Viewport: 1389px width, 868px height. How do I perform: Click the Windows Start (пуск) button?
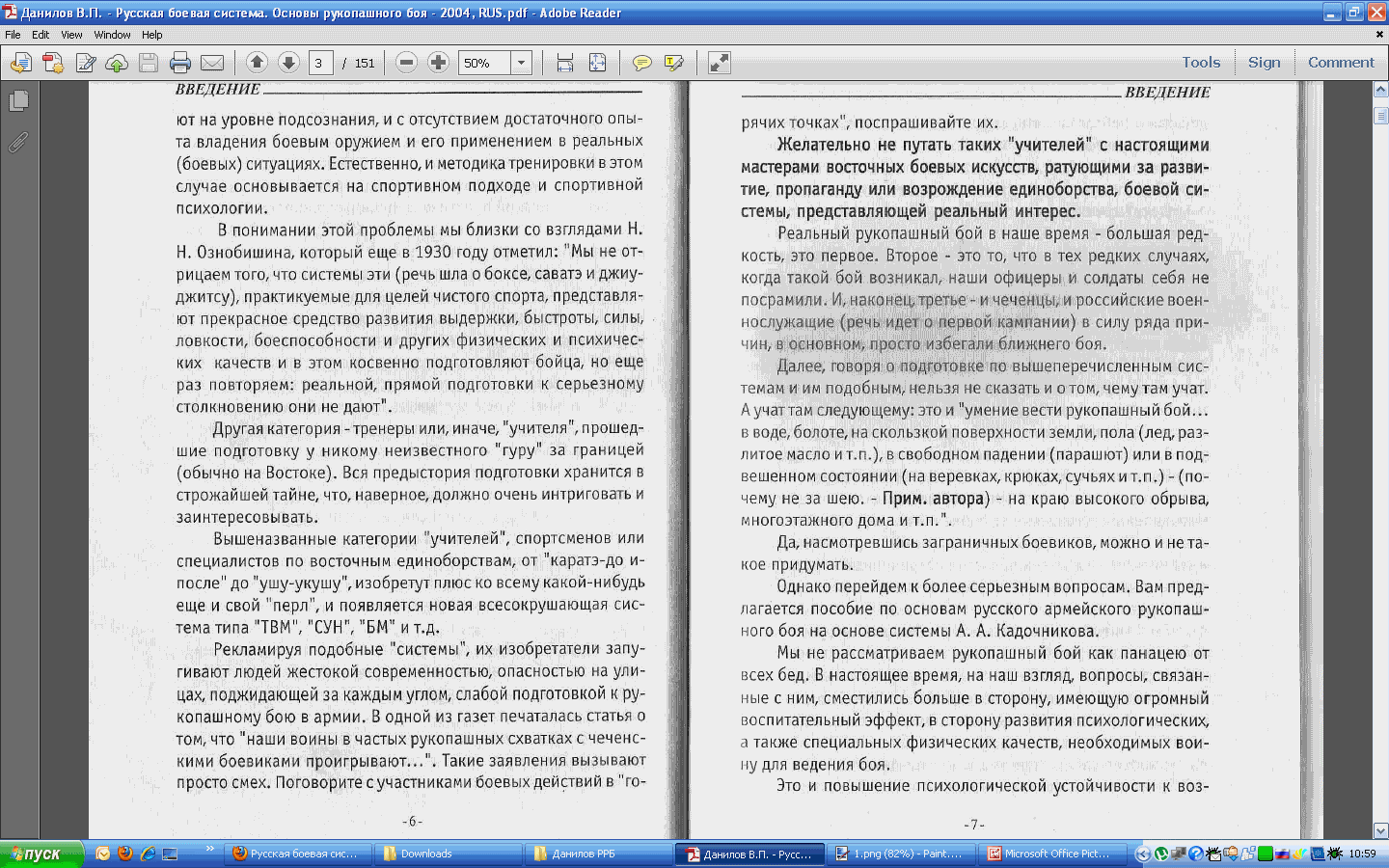point(39,854)
